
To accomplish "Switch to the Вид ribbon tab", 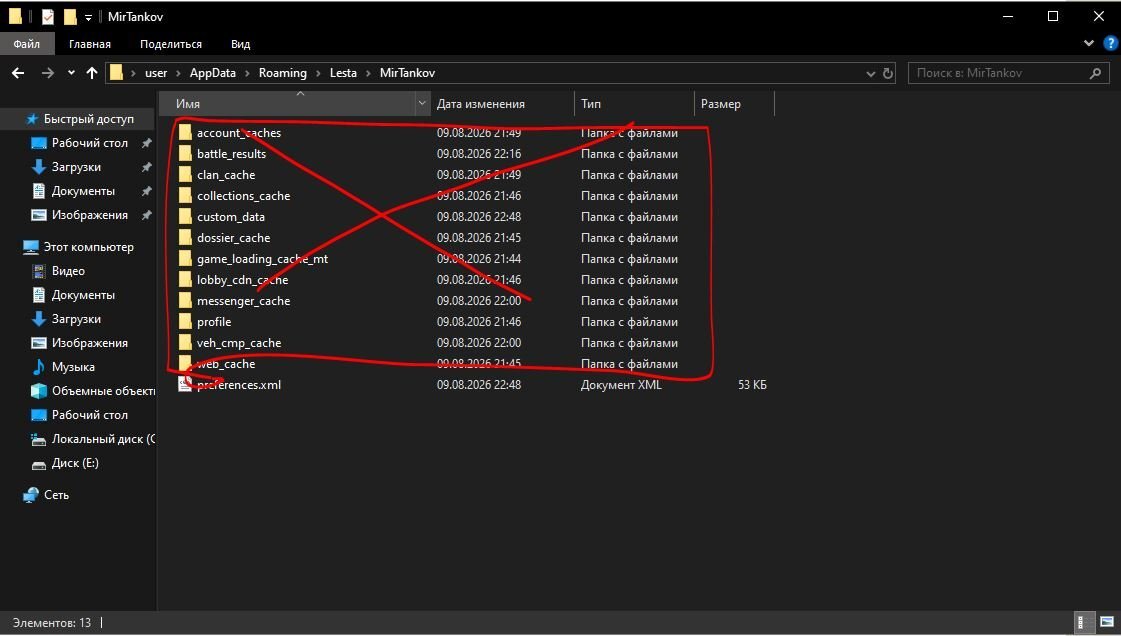I will click(x=240, y=44).
